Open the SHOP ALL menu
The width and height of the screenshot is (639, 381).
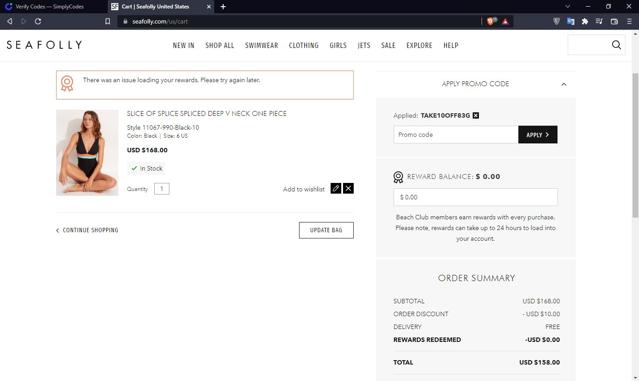coord(220,45)
